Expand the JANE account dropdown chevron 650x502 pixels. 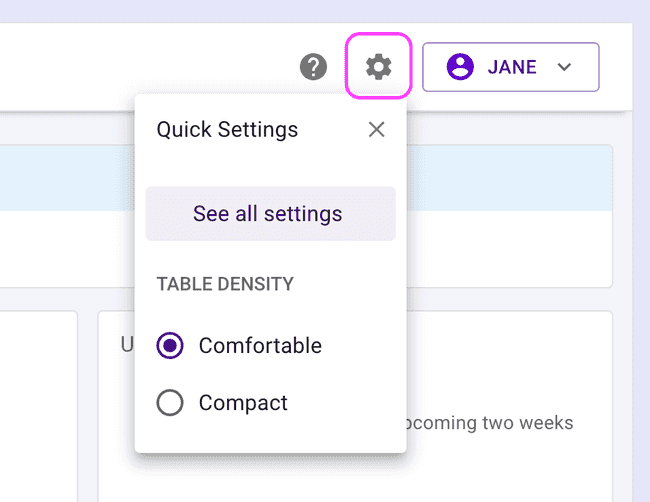click(564, 67)
